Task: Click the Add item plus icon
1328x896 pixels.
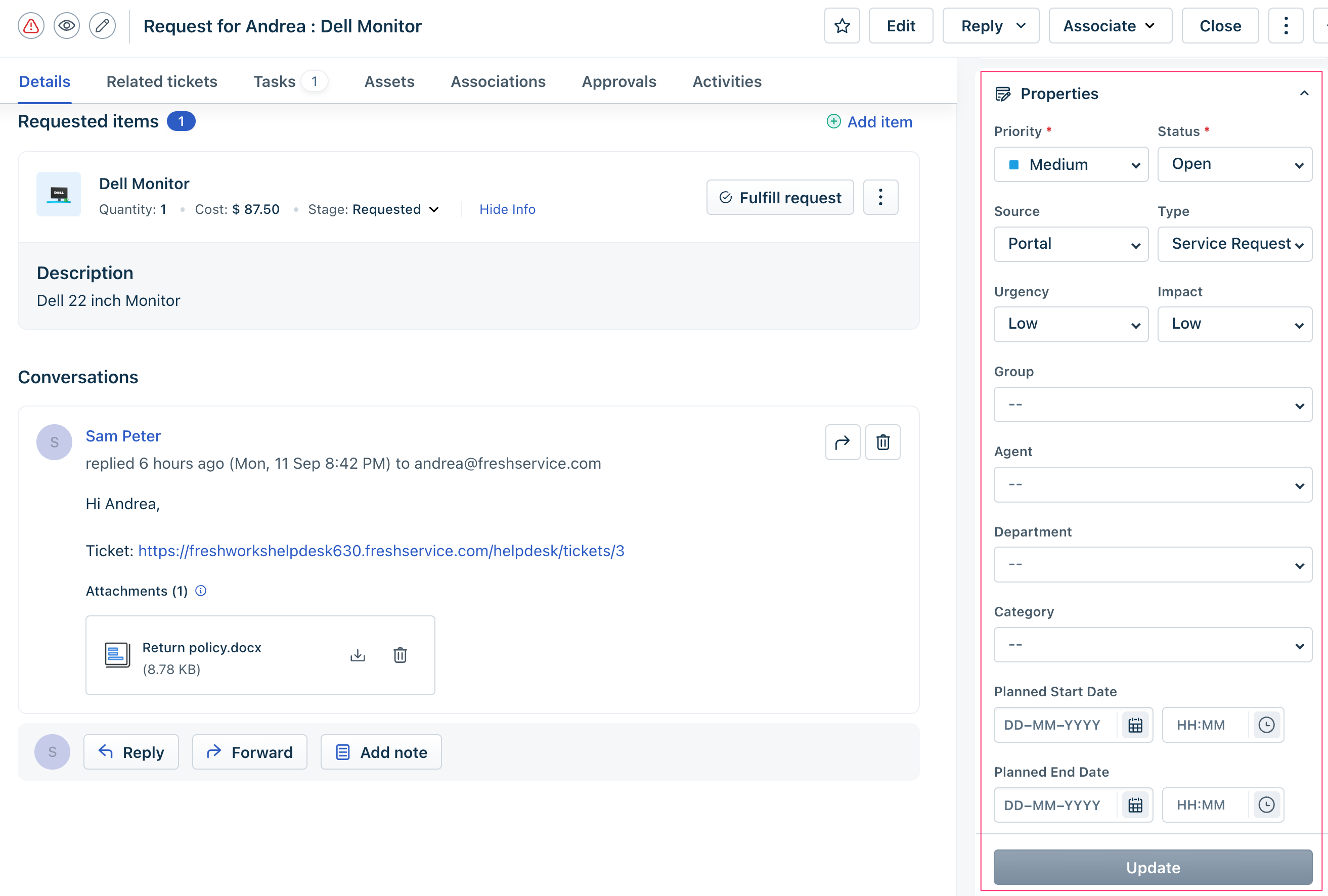Action: 834,122
